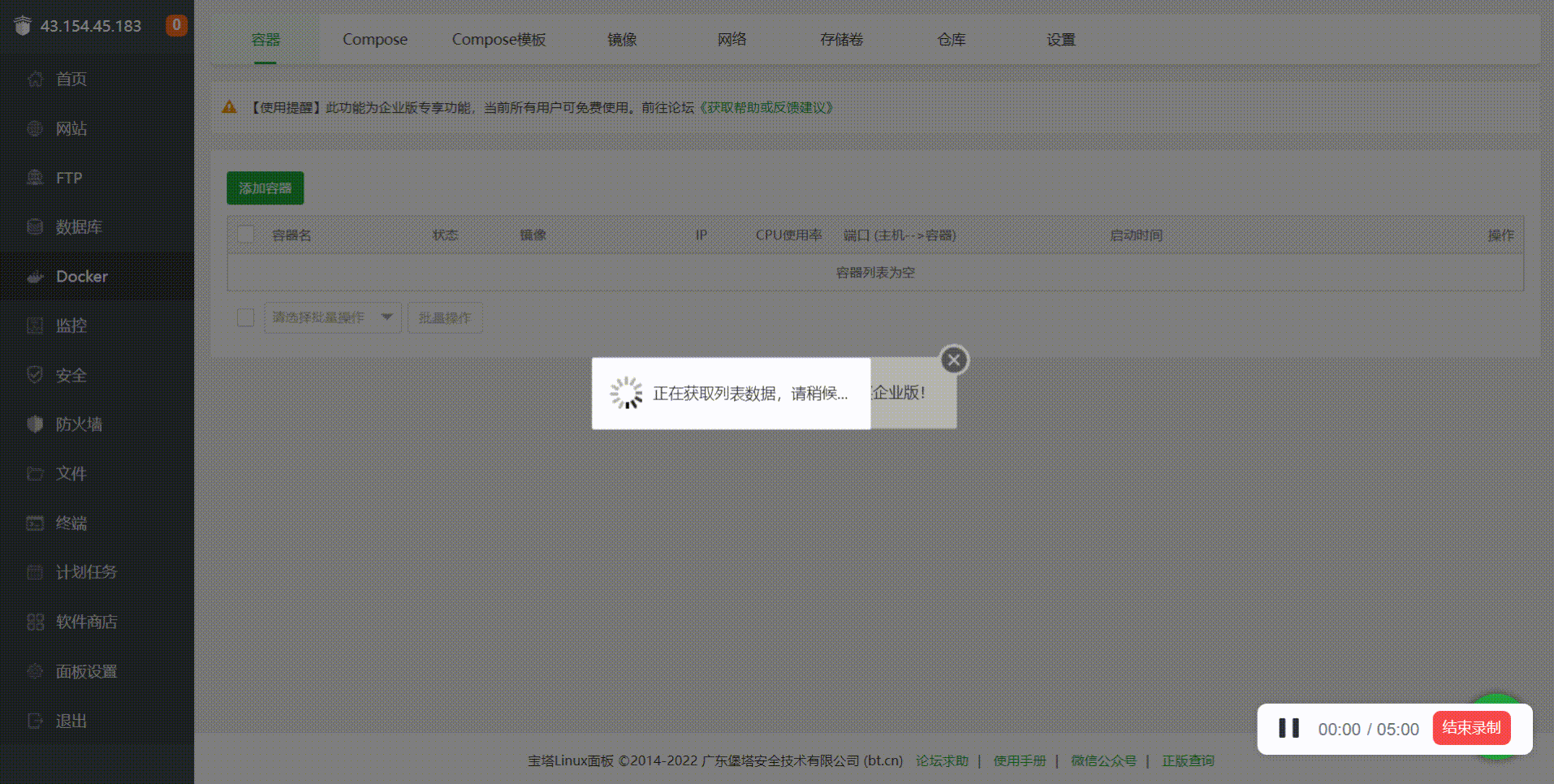Open the 正版查询 footer link
Screen dimensions: 1554x784
pos(1188,760)
